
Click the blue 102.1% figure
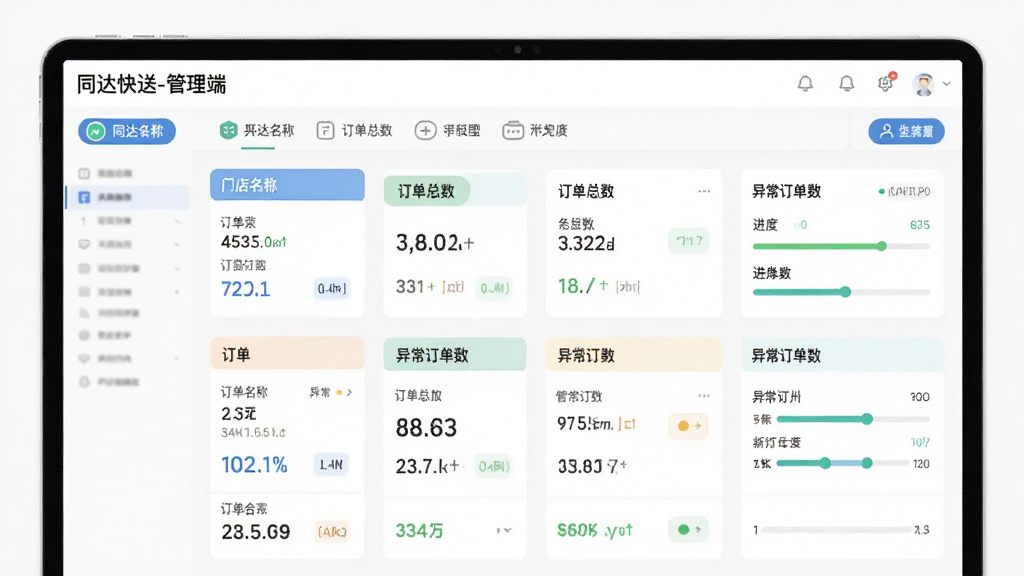point(254,465)
